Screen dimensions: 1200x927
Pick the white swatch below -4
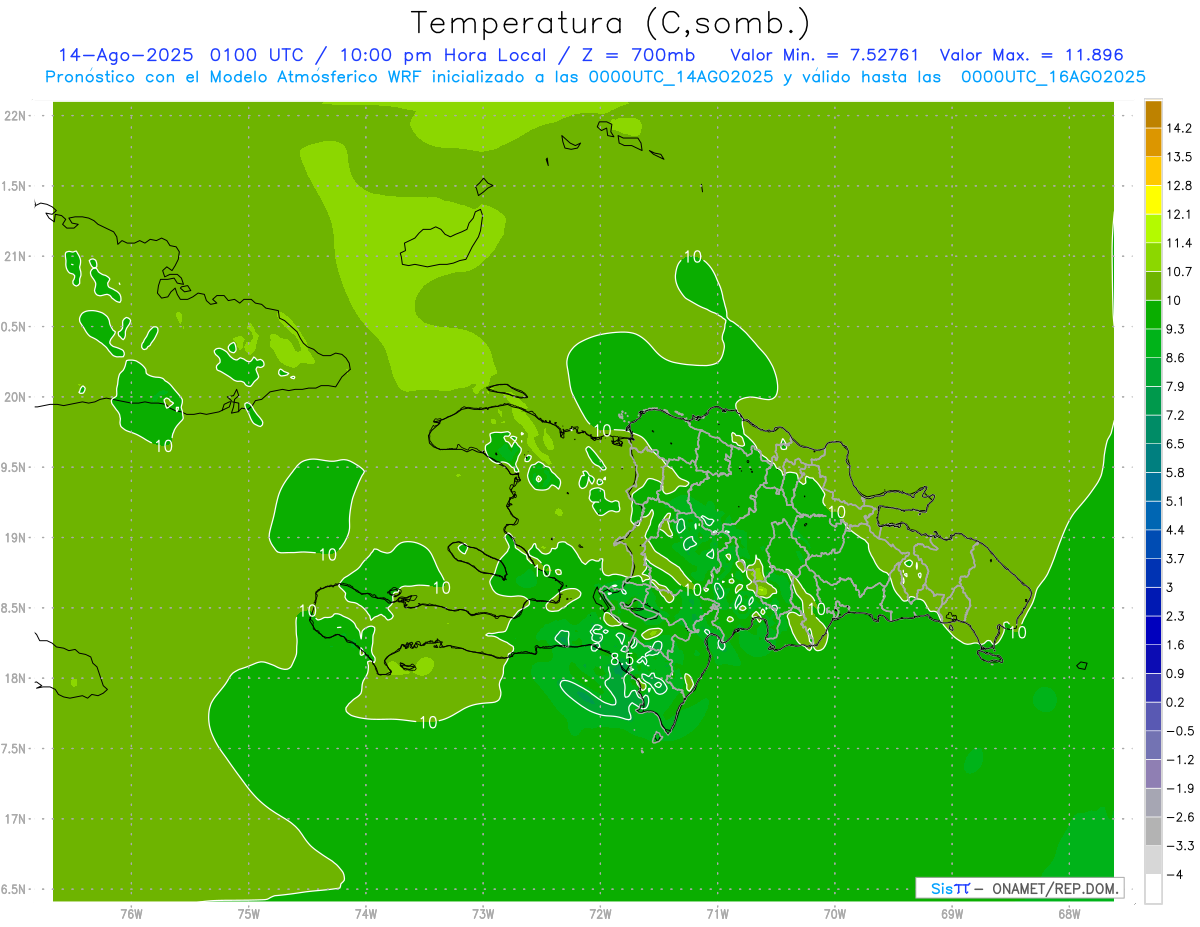(x=1153, y=889)
